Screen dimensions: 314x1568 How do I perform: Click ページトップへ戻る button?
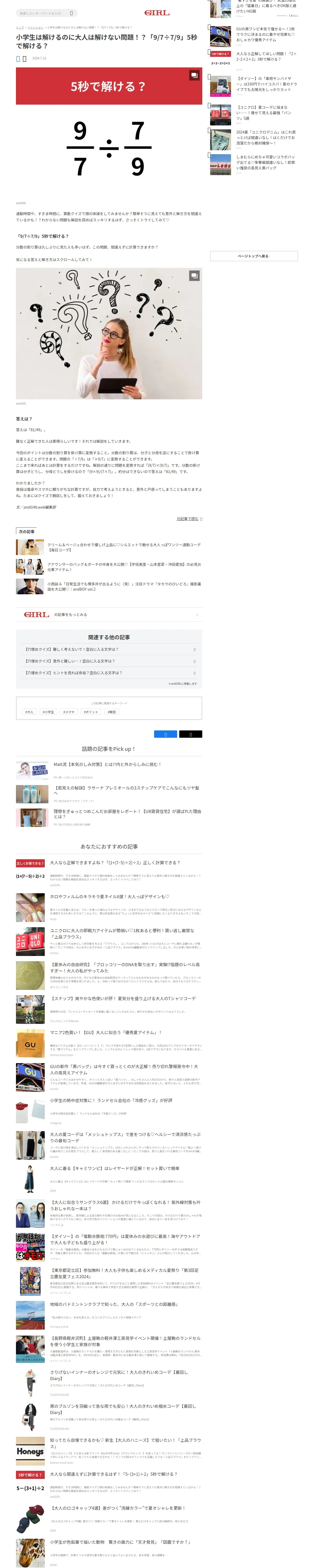point(254,256)
